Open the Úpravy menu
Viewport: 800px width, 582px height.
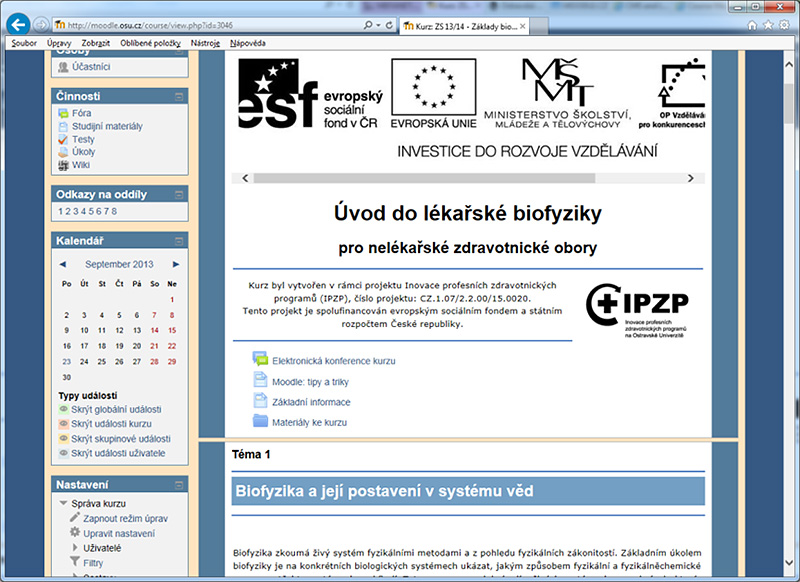[x=59, y=43]
